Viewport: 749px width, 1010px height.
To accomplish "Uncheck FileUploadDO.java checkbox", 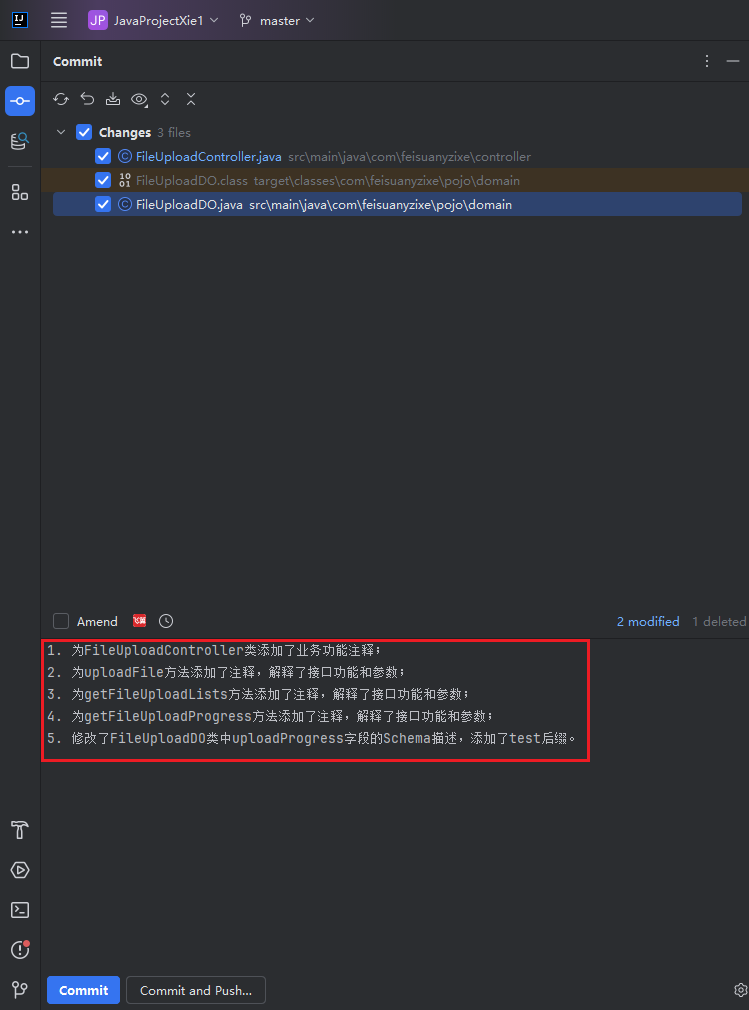I will [x=102, y=204].
